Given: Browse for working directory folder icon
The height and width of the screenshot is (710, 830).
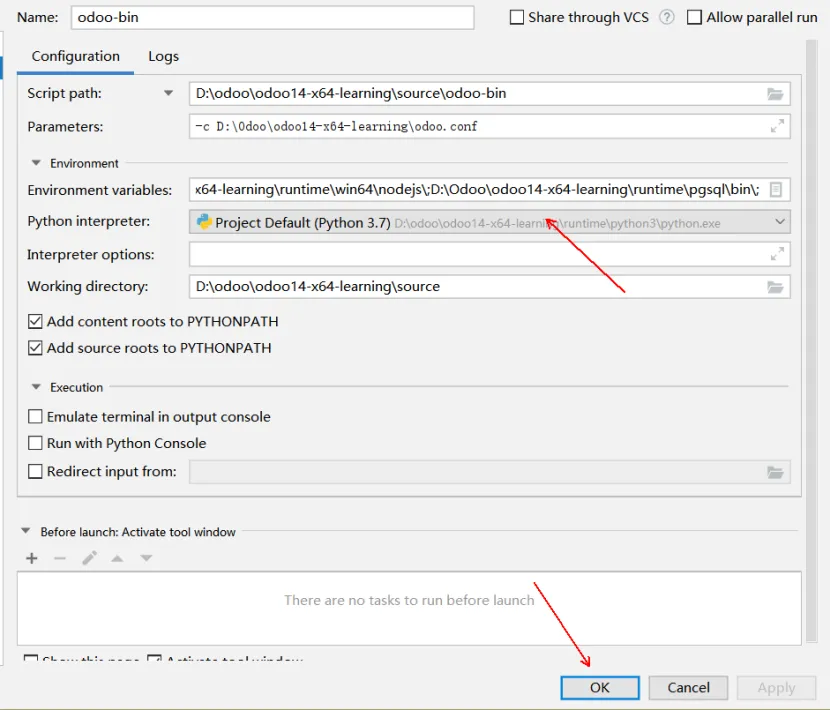Looking at the screenshot, I should [x=775, y=287].
